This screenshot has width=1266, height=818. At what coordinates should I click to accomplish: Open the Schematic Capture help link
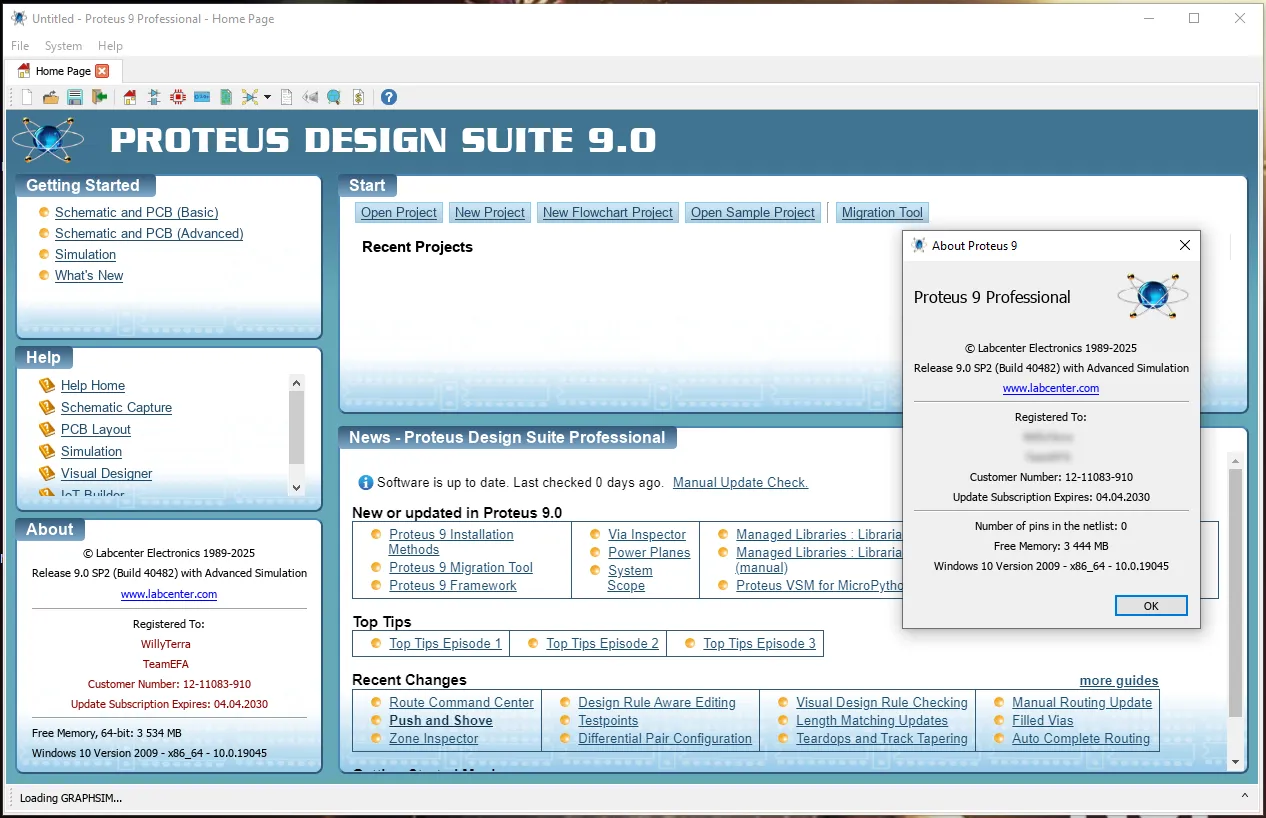coord(116,407)
